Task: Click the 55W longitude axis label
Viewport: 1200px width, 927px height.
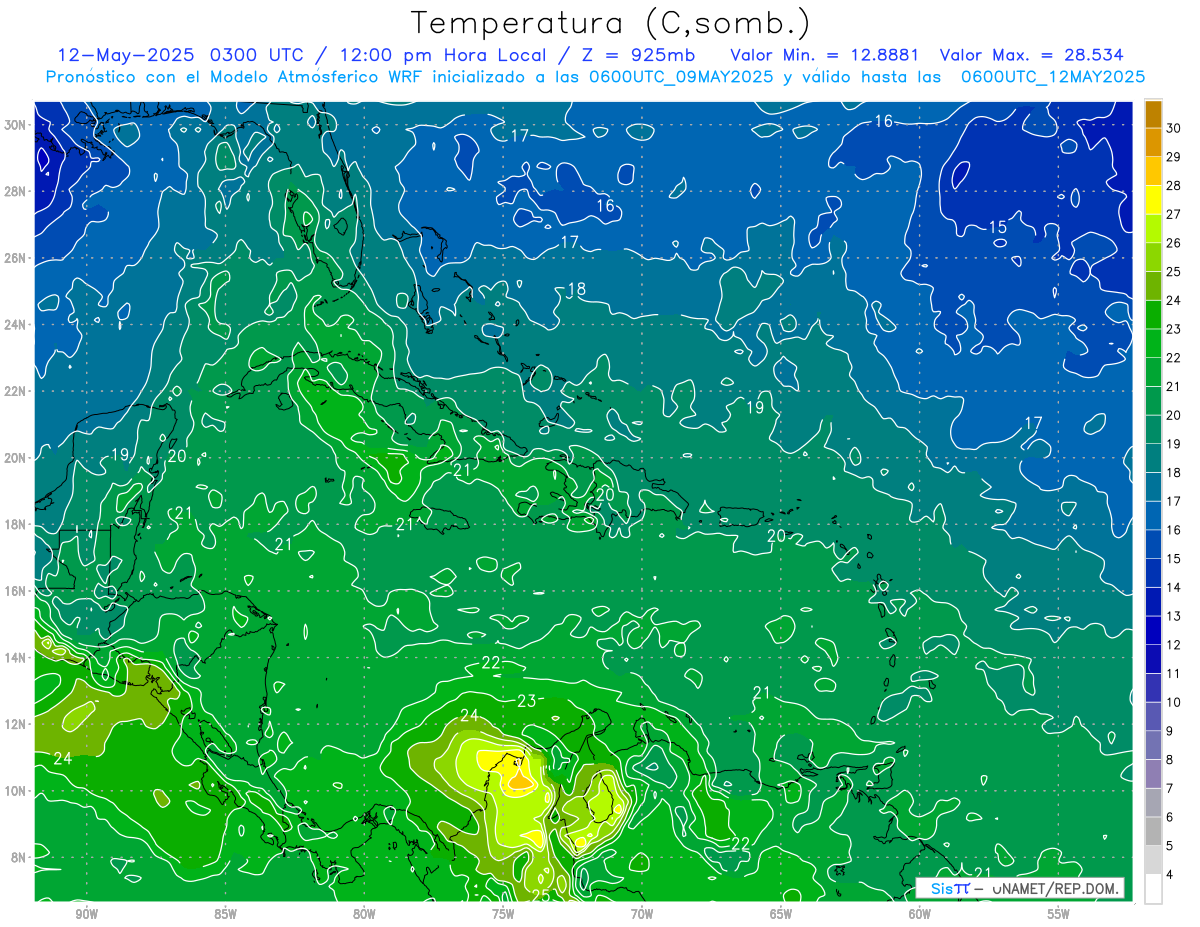Action: tap(1058, 914)
